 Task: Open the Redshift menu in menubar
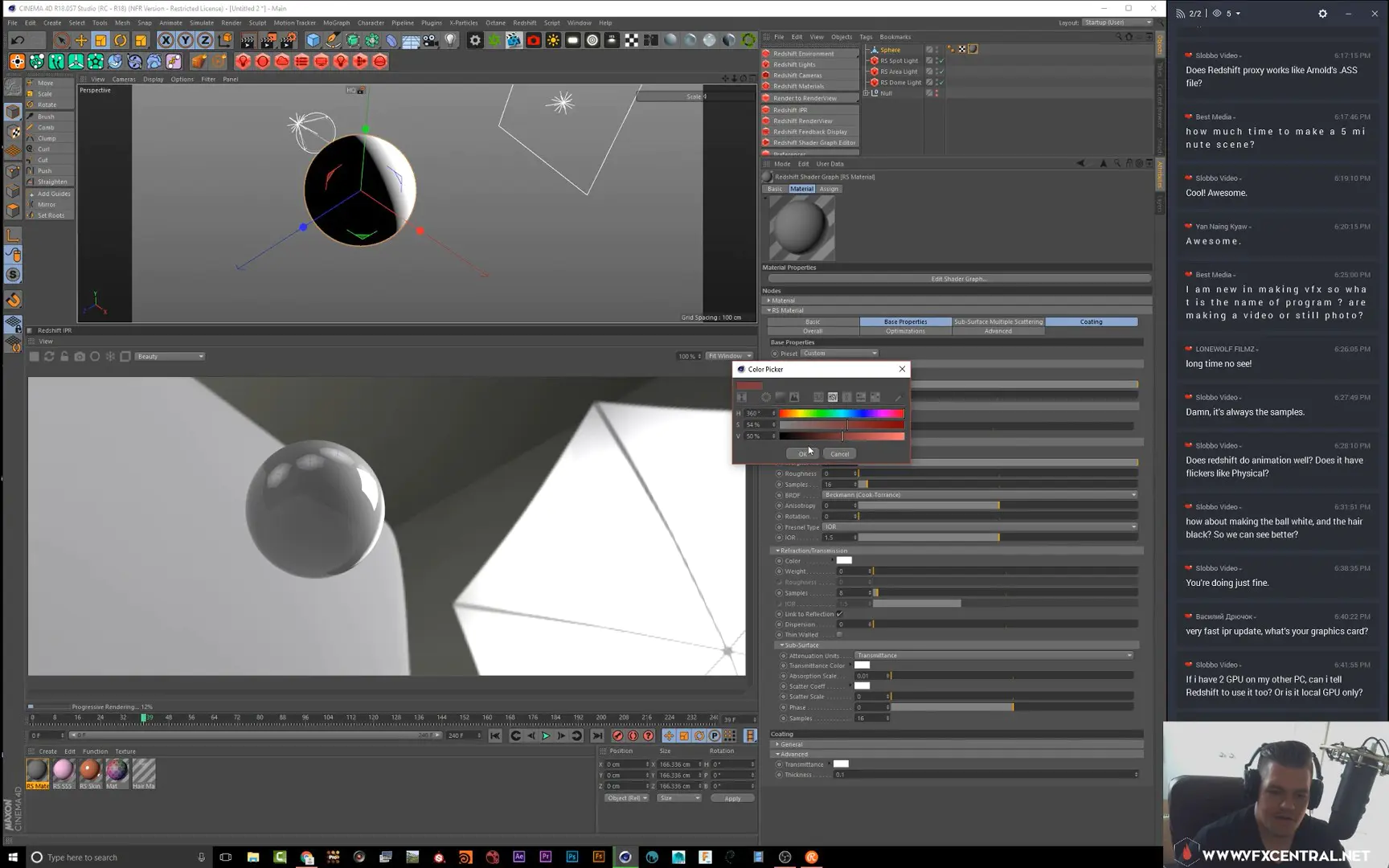pos(524,23)
